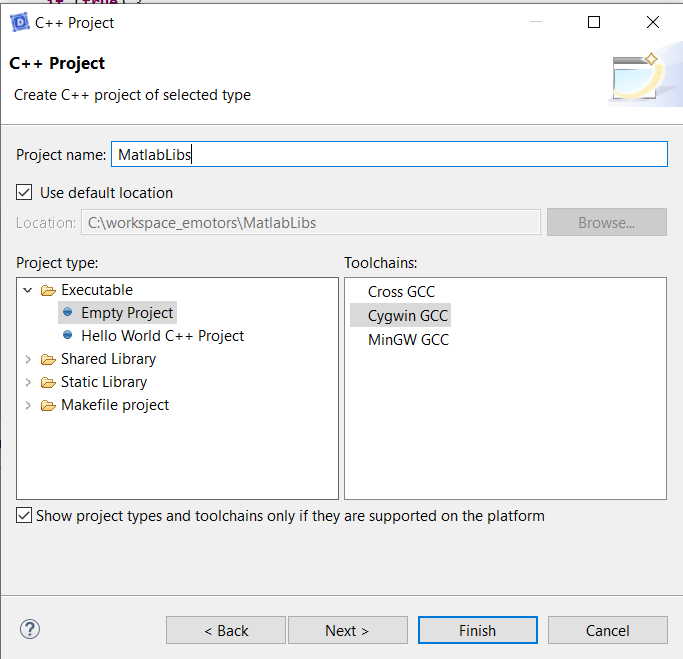This screenshot has height=659, width=683.
Task: Expand the Makefile project node
Action: 28,406
